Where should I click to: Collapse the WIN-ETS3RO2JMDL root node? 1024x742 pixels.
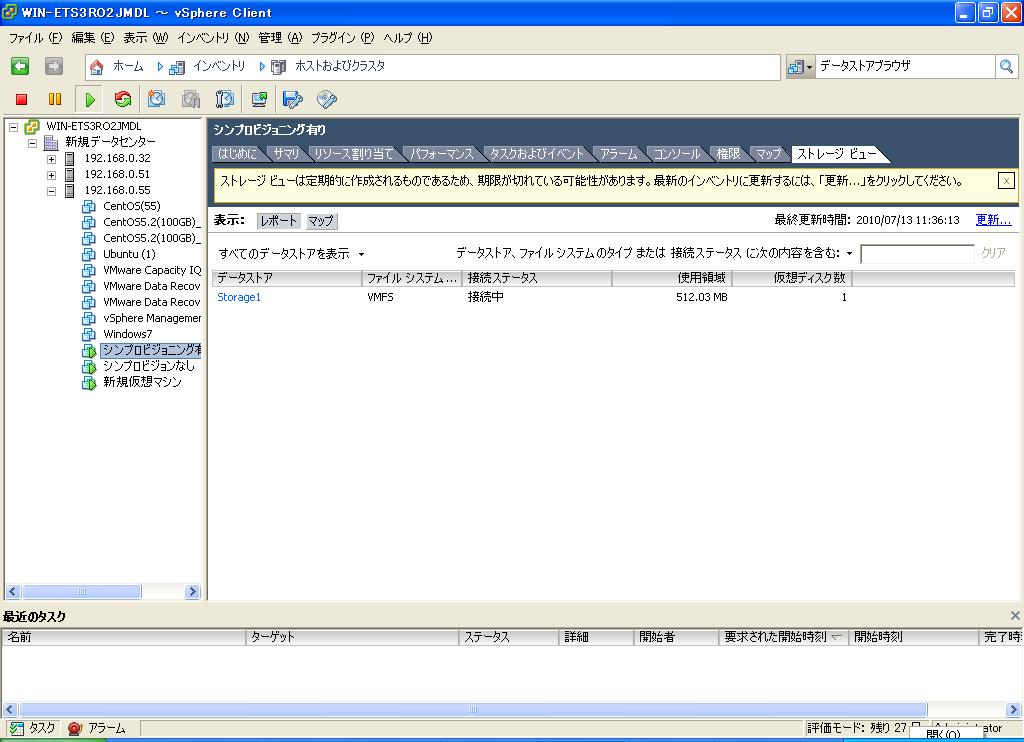click(x=13, y=127)
